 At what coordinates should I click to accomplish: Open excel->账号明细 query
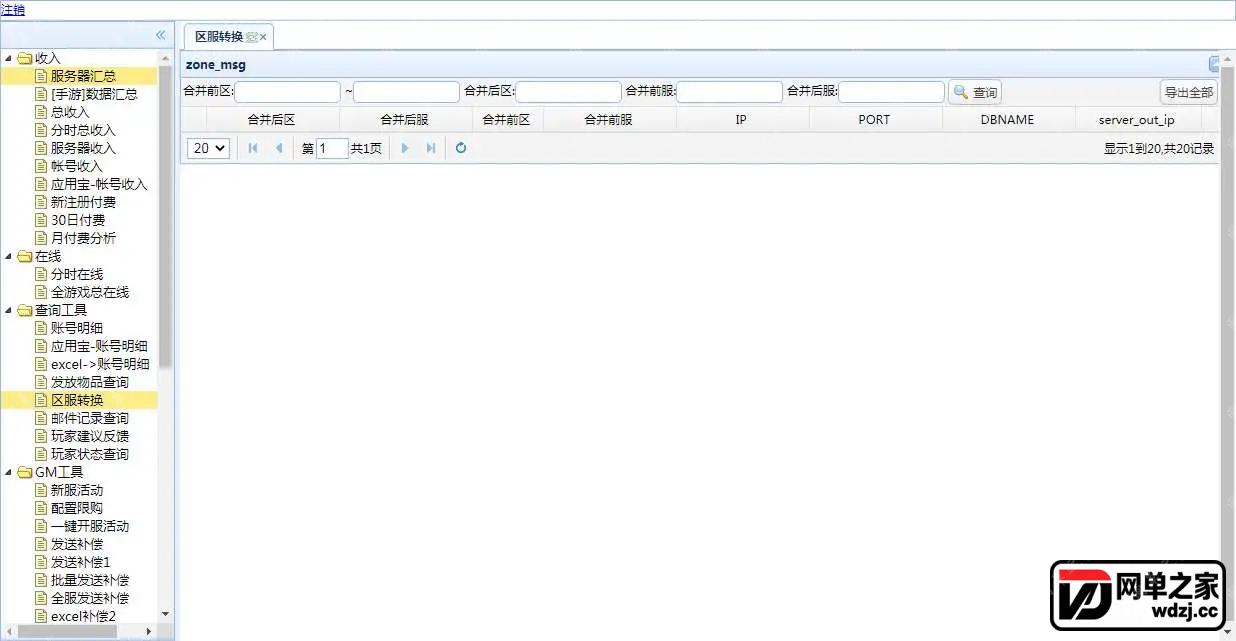click(x=100, y=364)
